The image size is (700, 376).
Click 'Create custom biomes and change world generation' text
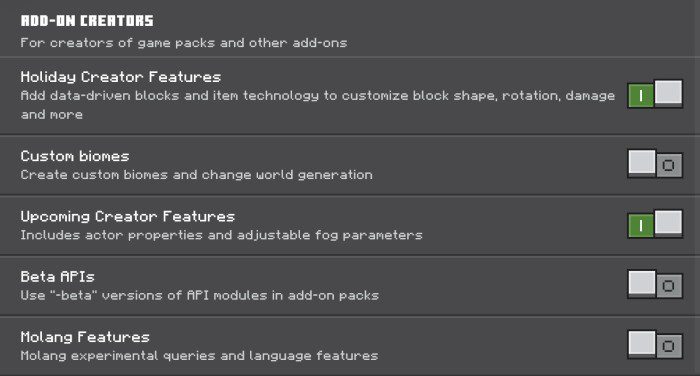click(196, 175)
